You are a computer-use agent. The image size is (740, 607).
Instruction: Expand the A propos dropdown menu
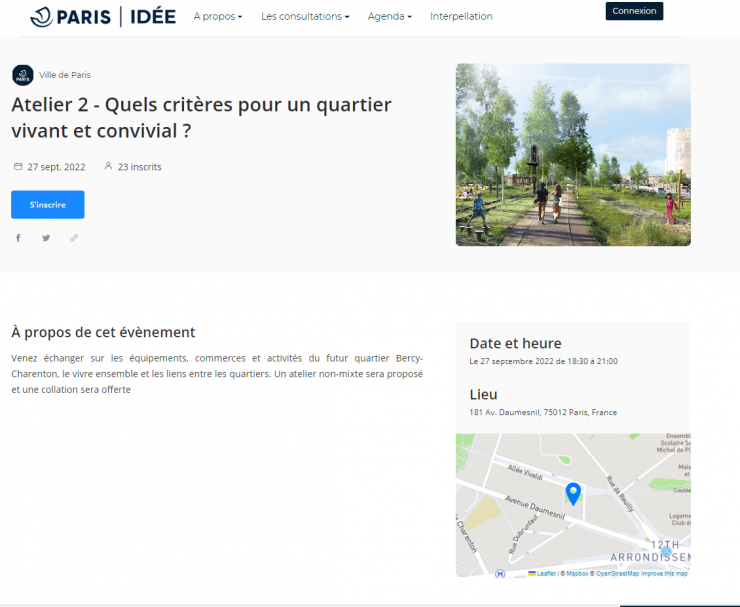(217, 17)
